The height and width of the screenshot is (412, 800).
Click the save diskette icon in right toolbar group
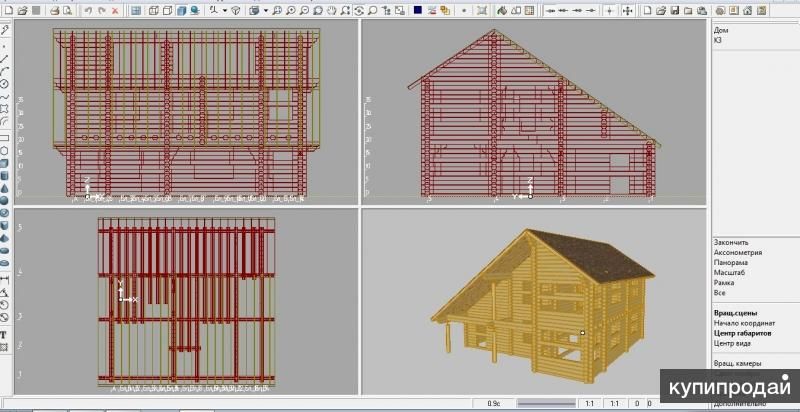coord(674,10)
